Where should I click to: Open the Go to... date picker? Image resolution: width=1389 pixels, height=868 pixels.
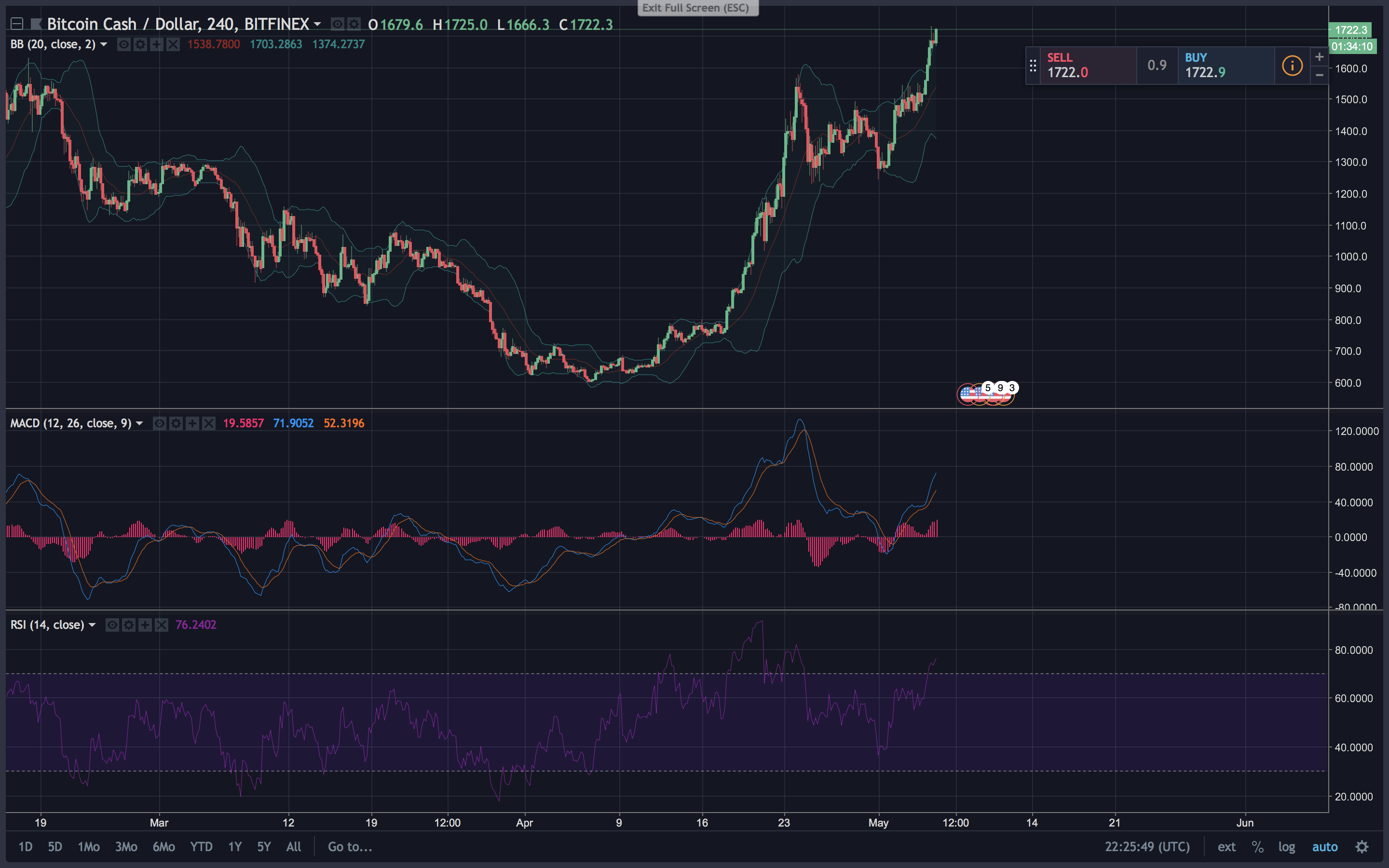click(350, 847)
